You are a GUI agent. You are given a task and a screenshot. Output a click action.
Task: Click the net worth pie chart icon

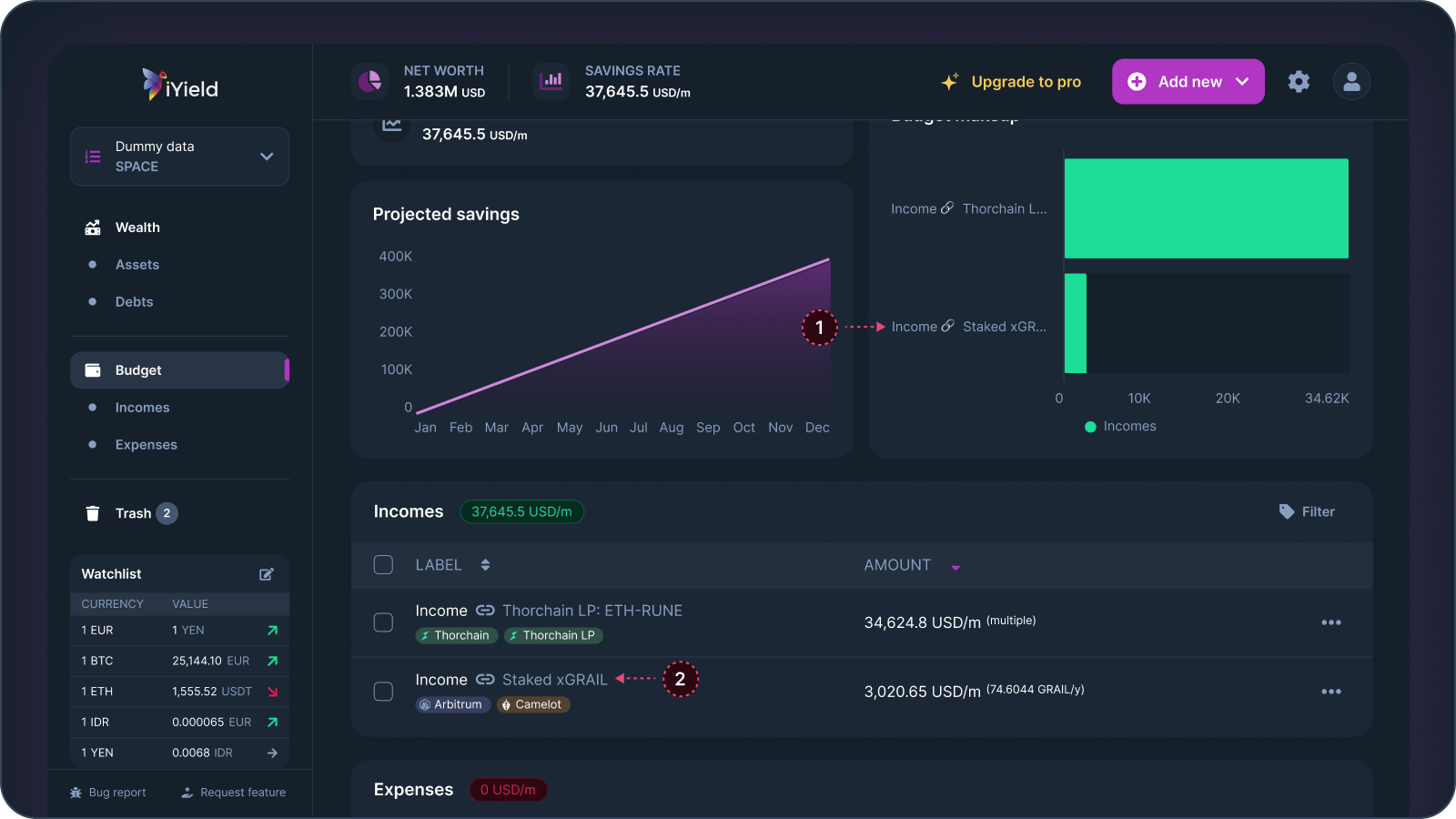(x=370, y=82)
